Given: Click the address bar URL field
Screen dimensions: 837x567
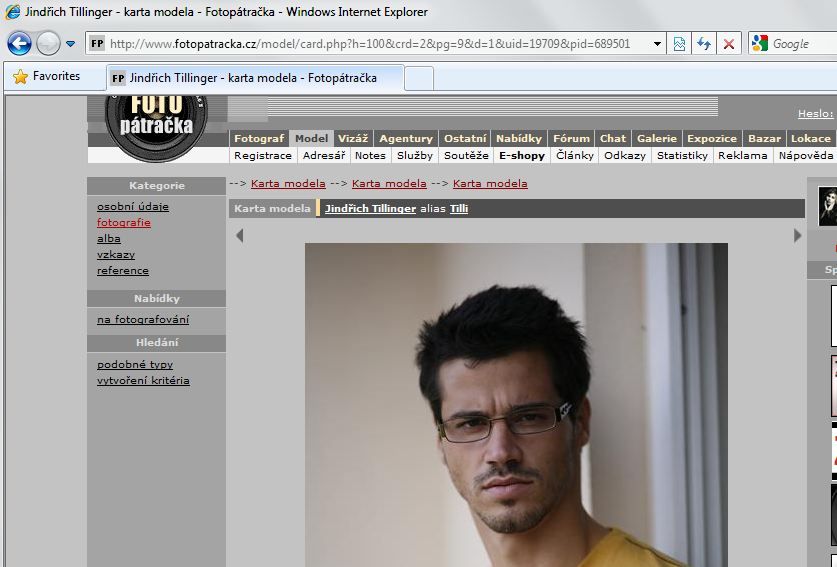Looking at the screenshot, I should [x=368, y=44].
